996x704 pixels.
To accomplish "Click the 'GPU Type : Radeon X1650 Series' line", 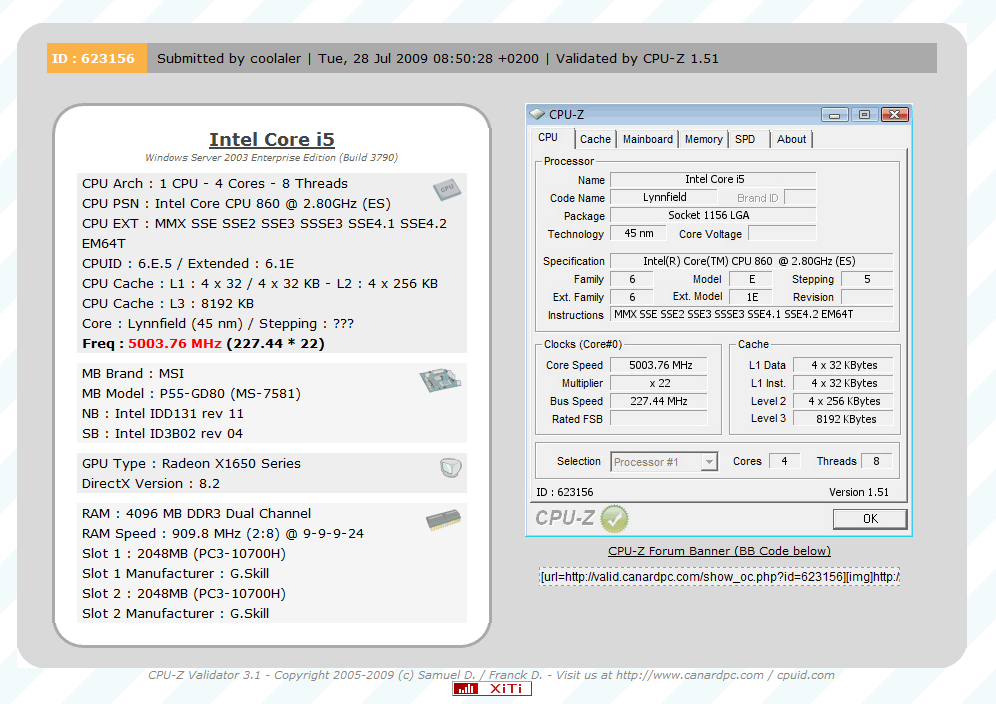I will pyautogui.click(x=191, y=464).
